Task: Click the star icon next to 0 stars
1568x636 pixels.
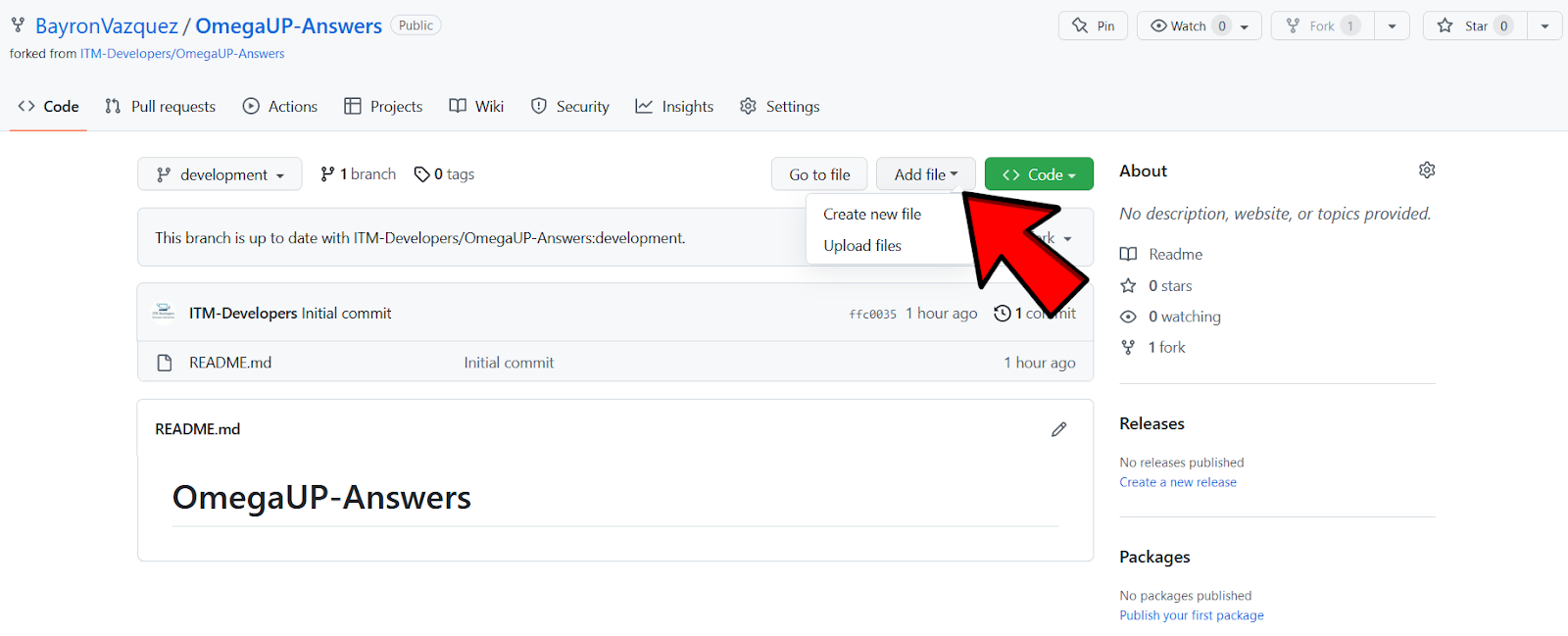Action: tap(1129, 286)
